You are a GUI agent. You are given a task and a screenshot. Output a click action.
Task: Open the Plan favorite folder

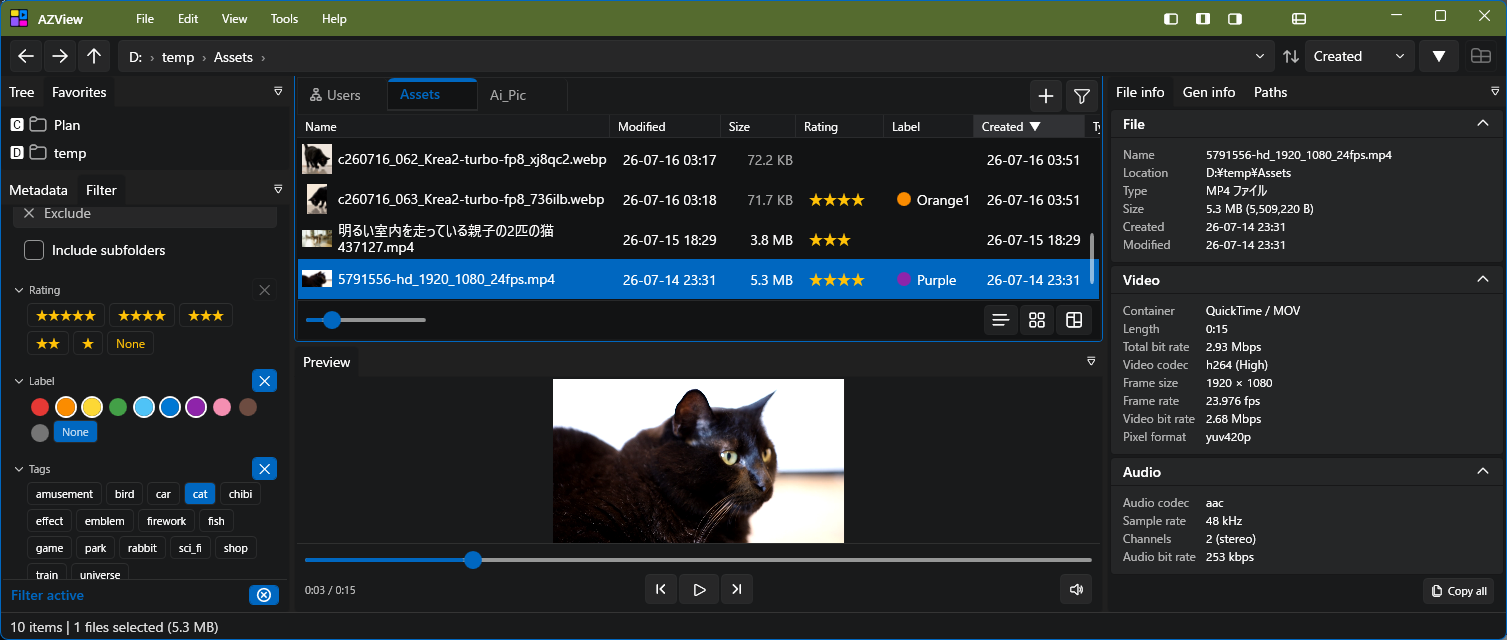(x=67, y=125)
